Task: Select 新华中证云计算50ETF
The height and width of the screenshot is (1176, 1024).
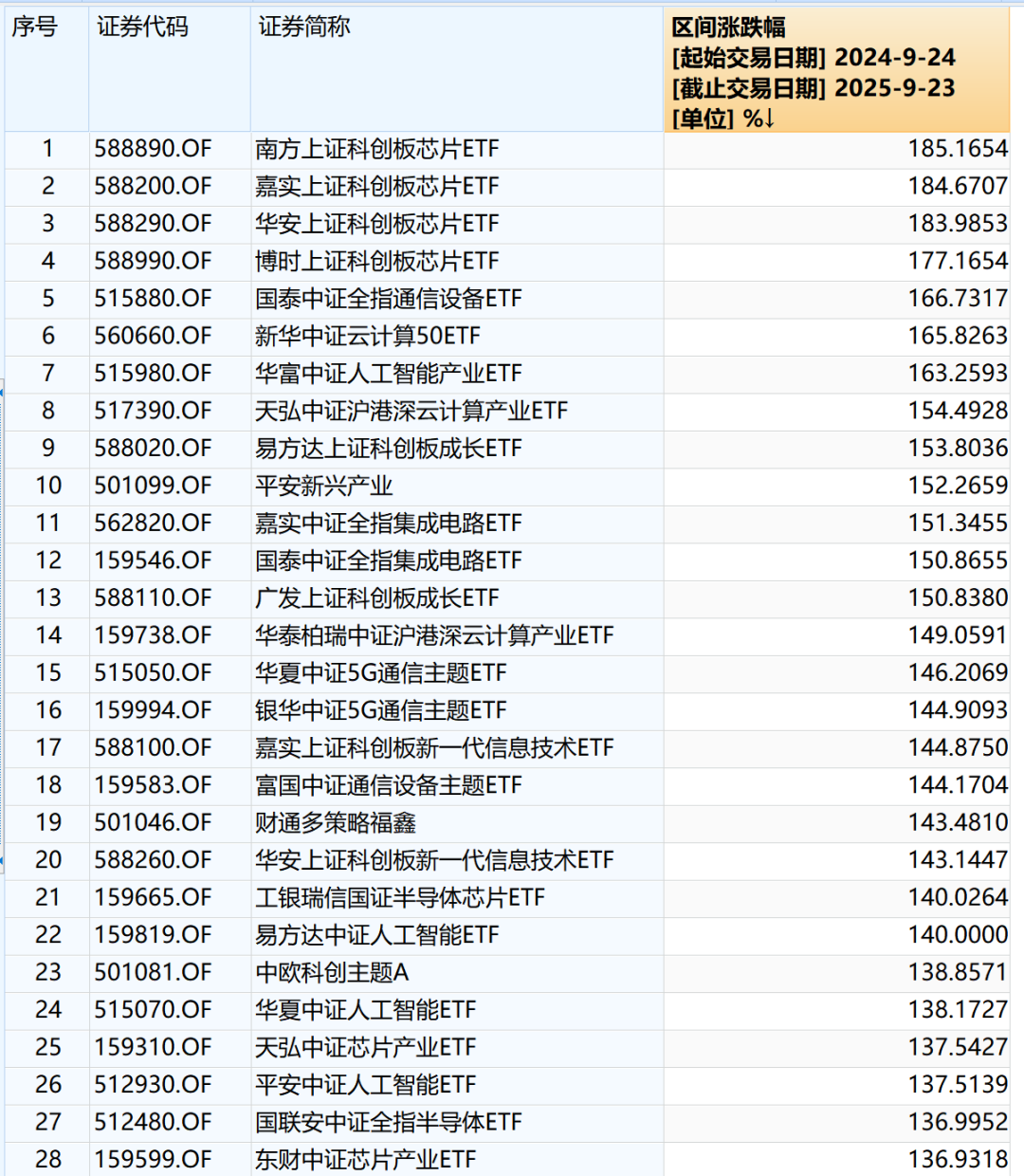Action: tap(368, 336)
